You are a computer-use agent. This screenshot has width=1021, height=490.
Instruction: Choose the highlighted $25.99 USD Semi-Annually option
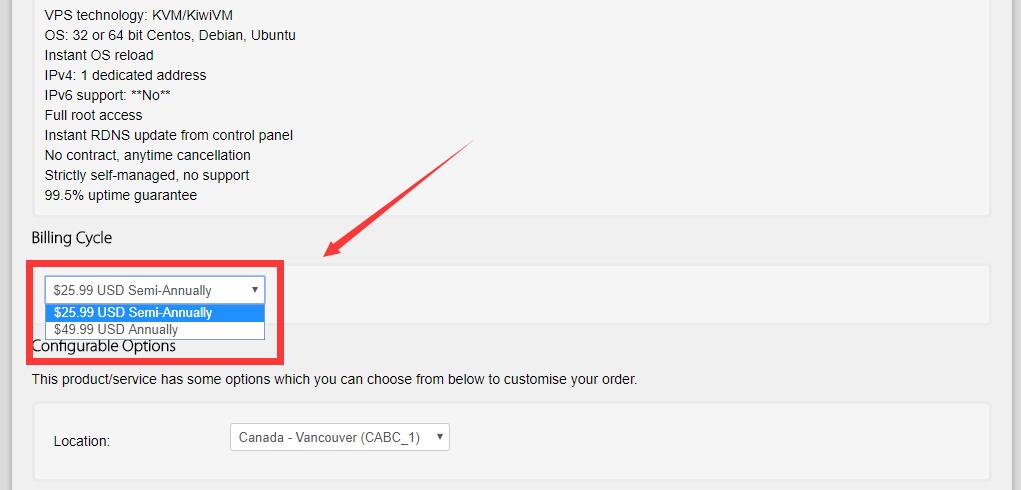pyautogui.click(x=155, y=313)
